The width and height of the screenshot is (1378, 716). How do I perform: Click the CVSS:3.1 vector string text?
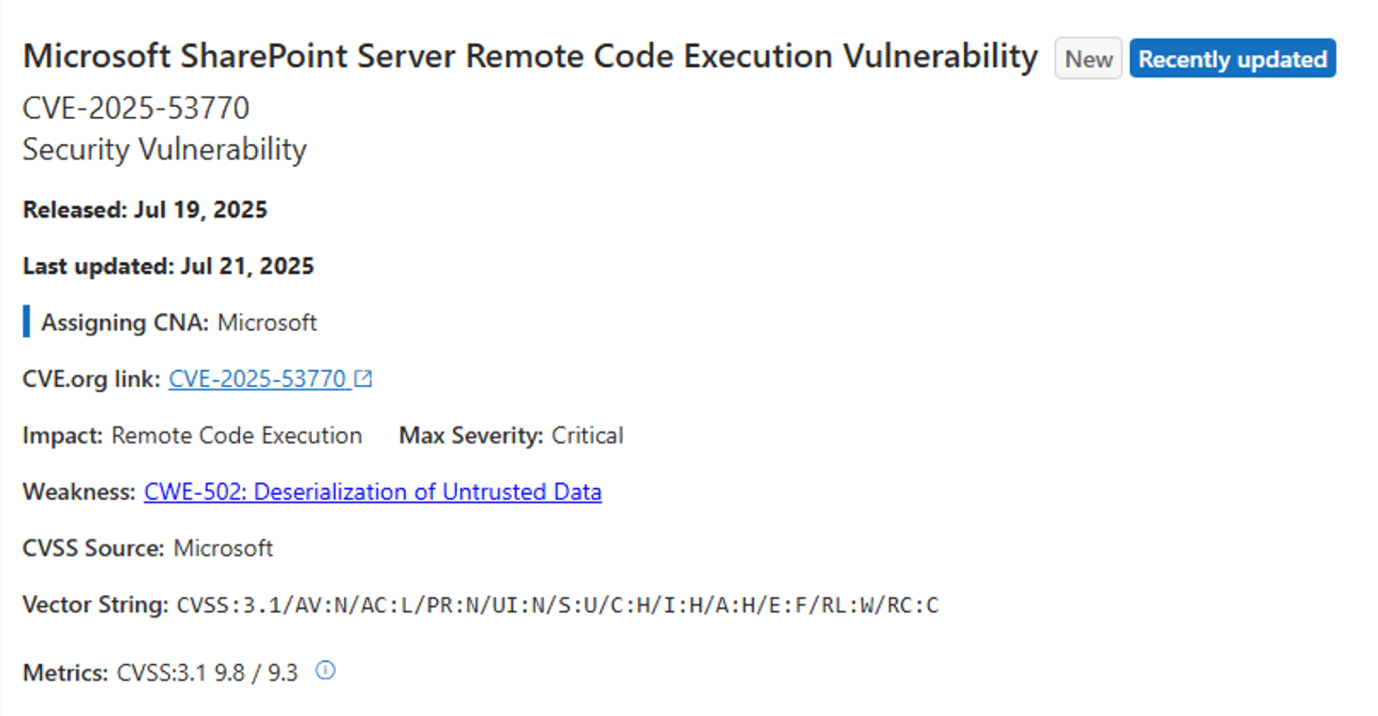558,605
